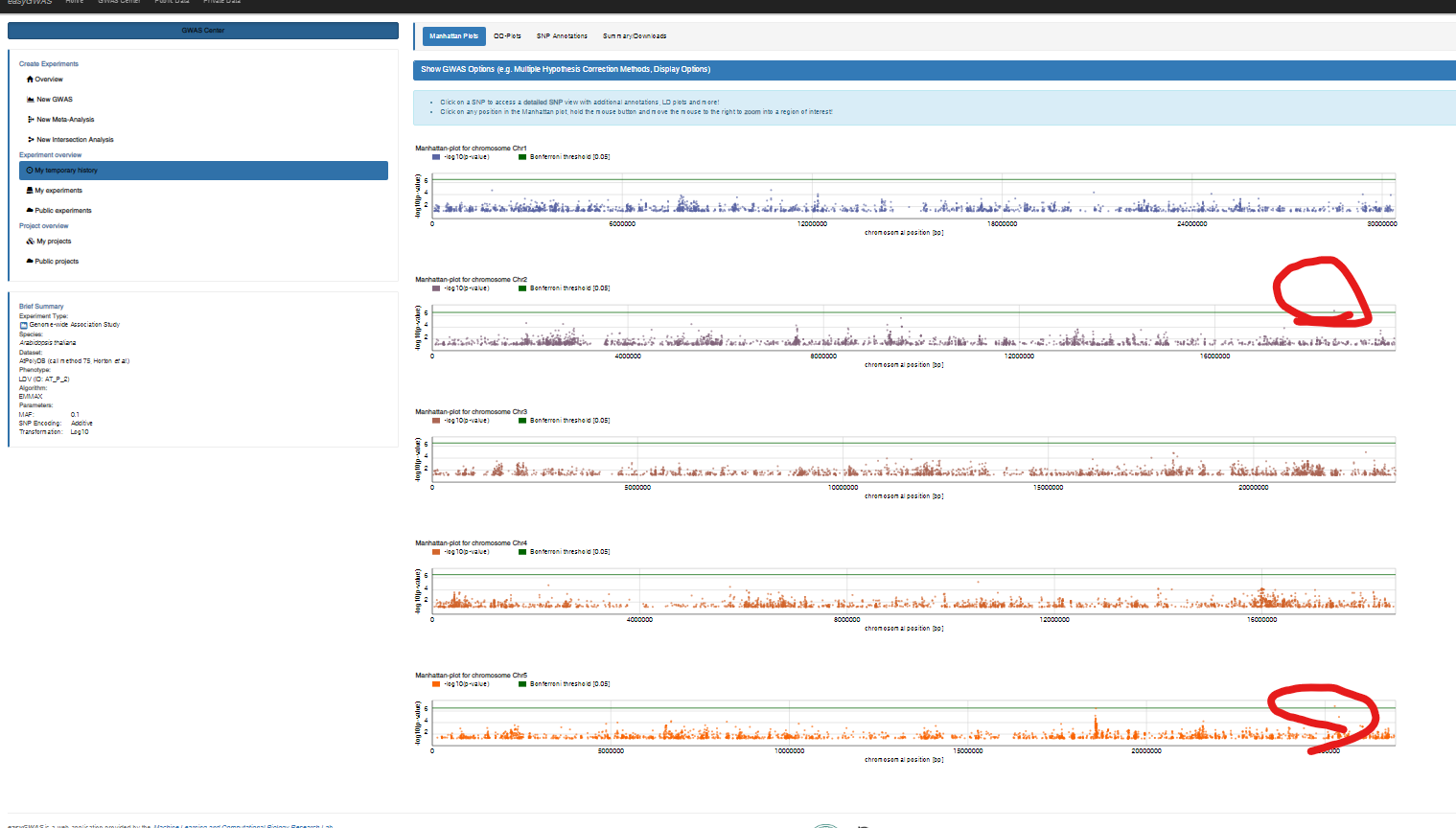Screen dimensions: 1456x828
Task: Click the My projects icon
Action: [x=31, y=241]
